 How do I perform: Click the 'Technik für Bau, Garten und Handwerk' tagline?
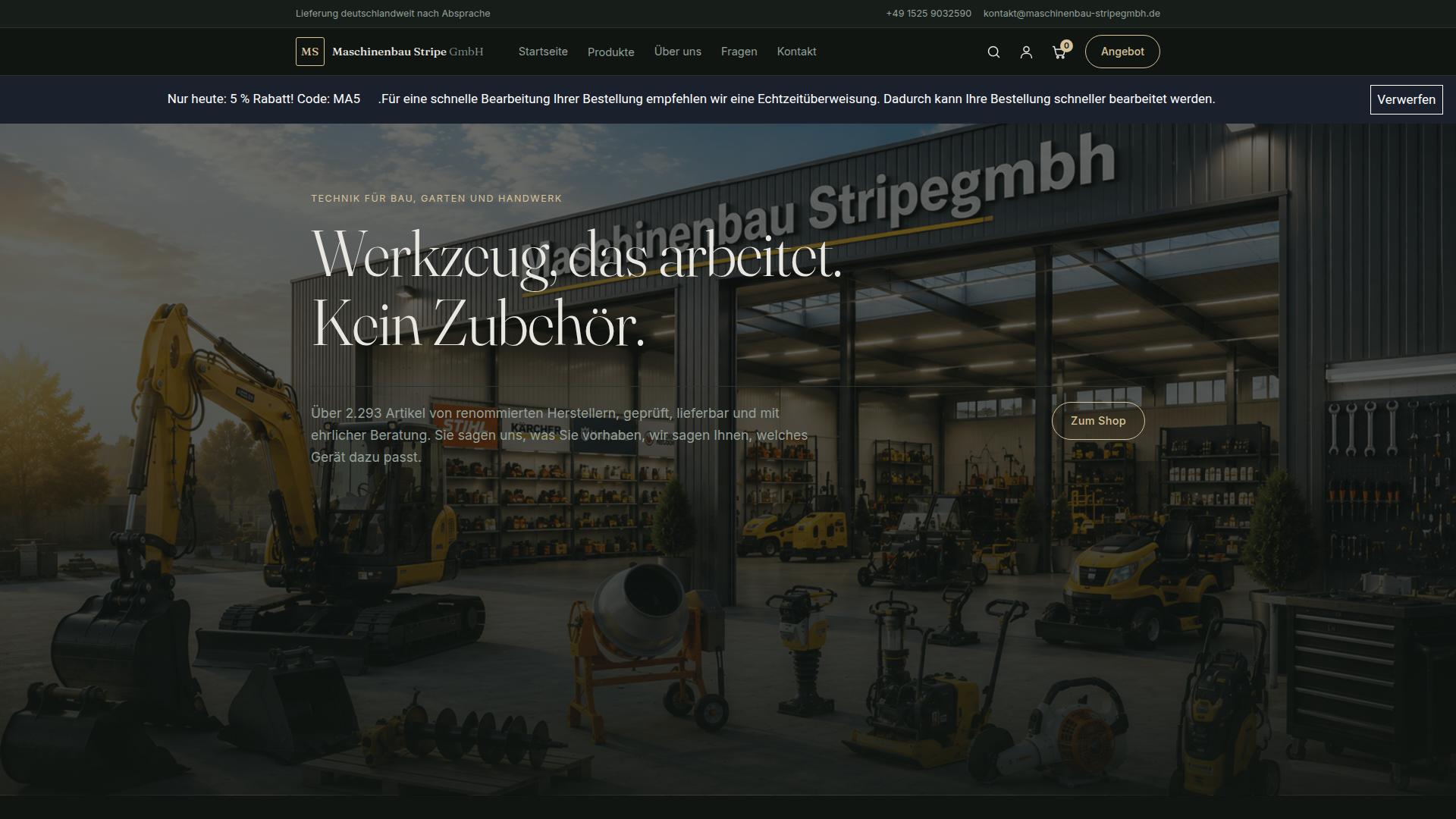(436, 199)
